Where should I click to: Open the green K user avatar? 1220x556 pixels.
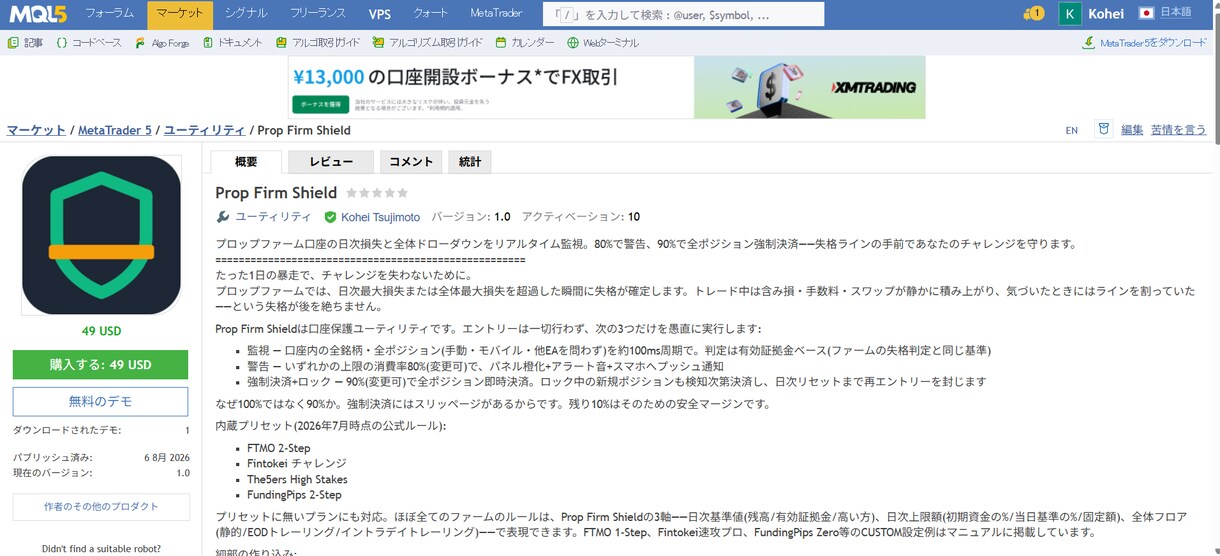(x=1070, y=14)
